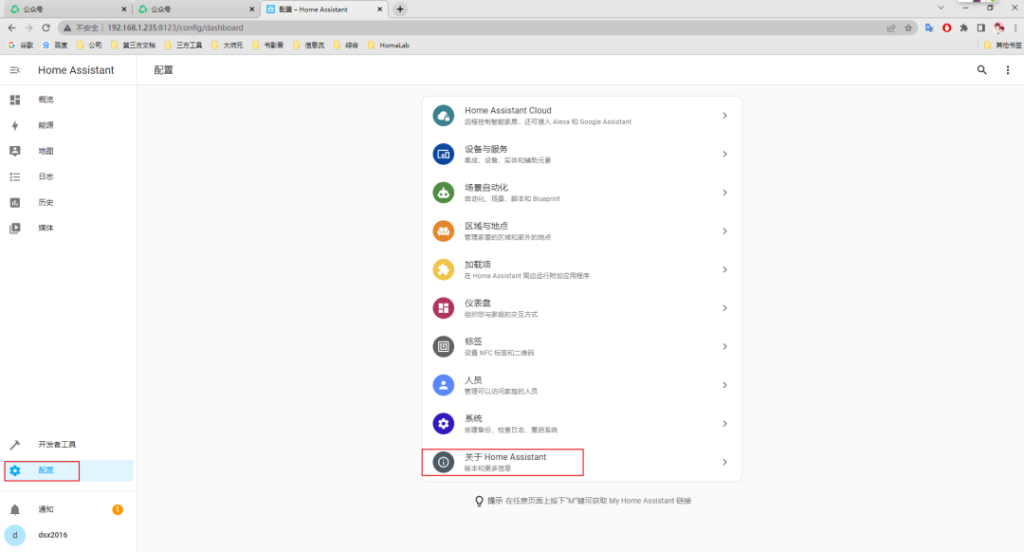Image resolution: width=1024 pixels, height=552 pixels.
Task: Expand the 关于 Home Assistant row chevron
Action: coord(725,463)
